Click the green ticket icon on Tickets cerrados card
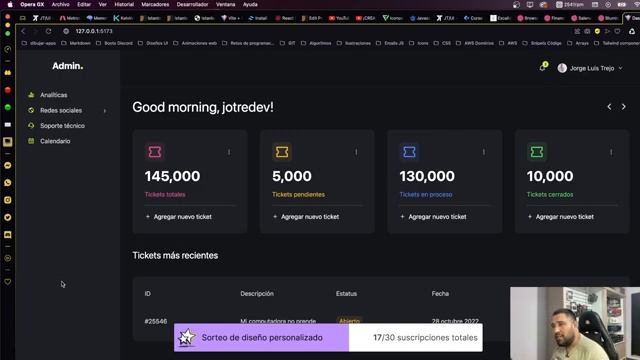This screenshot has height=360, width=640. coord(537,152)
